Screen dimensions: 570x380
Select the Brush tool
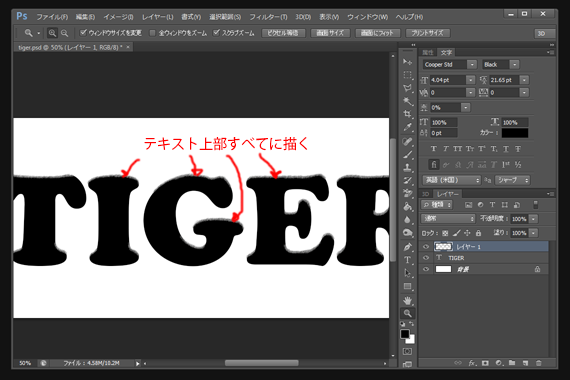[408, 155]
